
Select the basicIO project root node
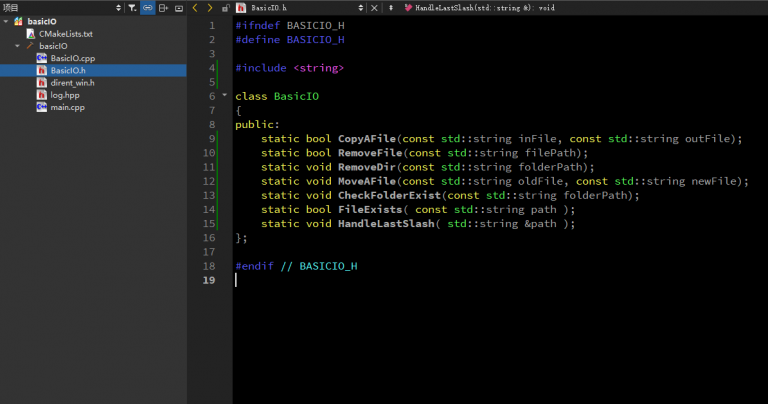point(42,21)
